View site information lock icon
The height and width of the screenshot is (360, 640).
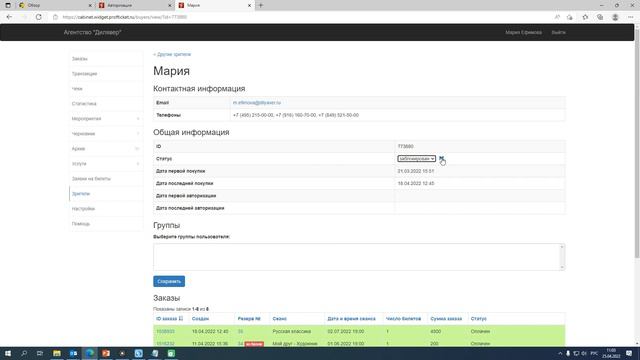56,17
